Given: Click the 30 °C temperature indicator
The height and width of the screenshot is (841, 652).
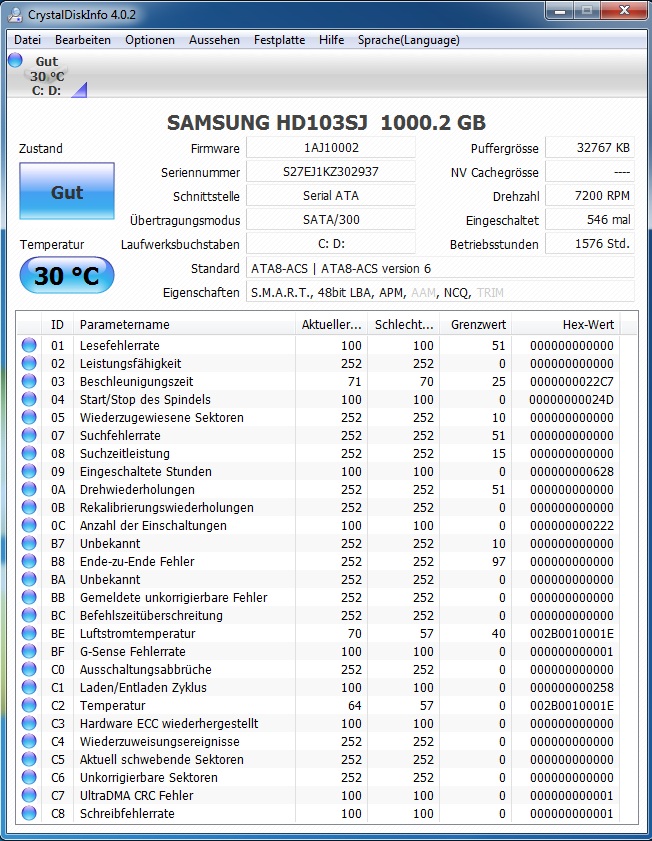Looking at the screenshot, I should tap(67, 275).
